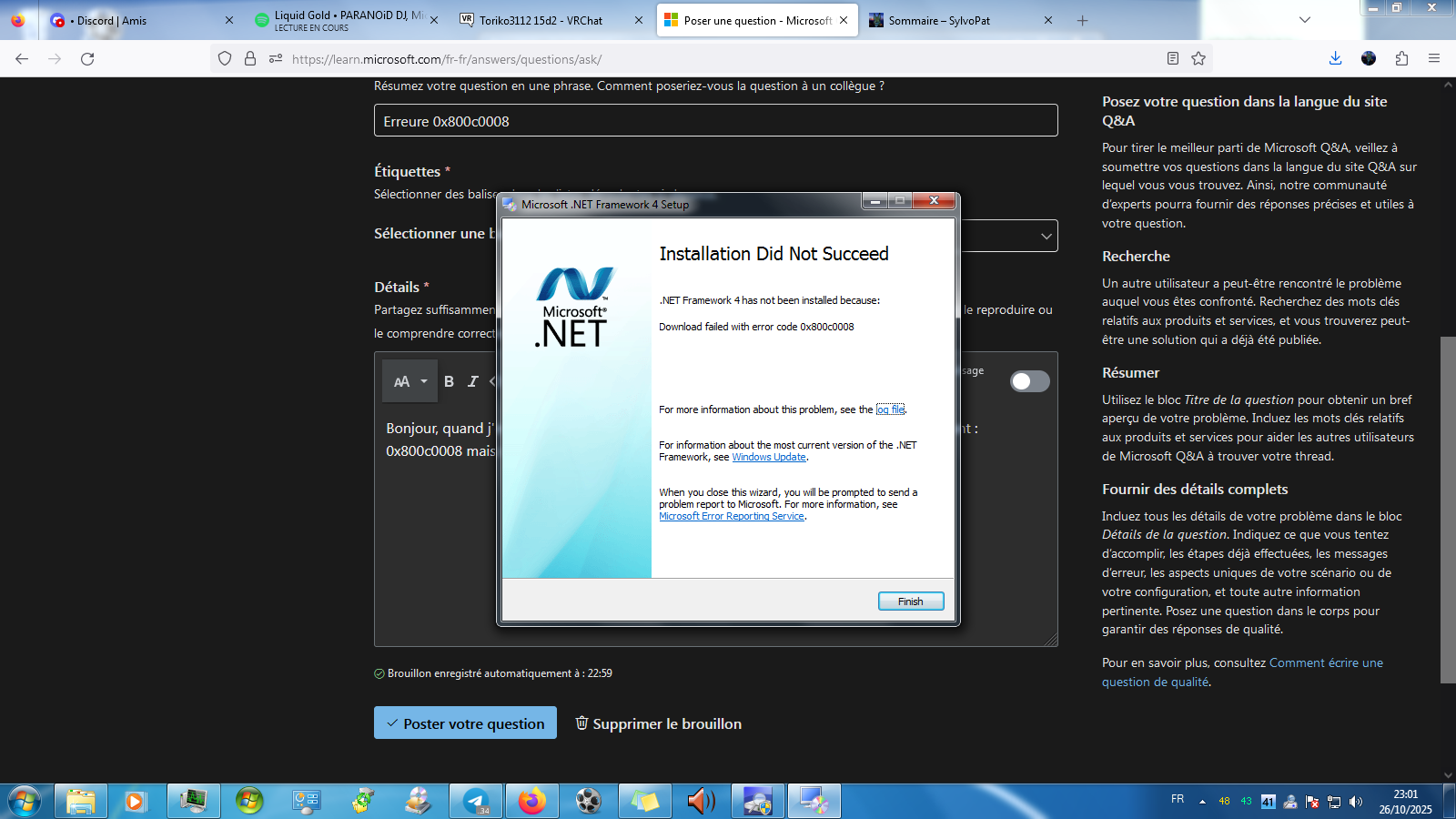The image size is (1456, 819).
Task: Open the Windows Update link
Action: click(769, 458)
